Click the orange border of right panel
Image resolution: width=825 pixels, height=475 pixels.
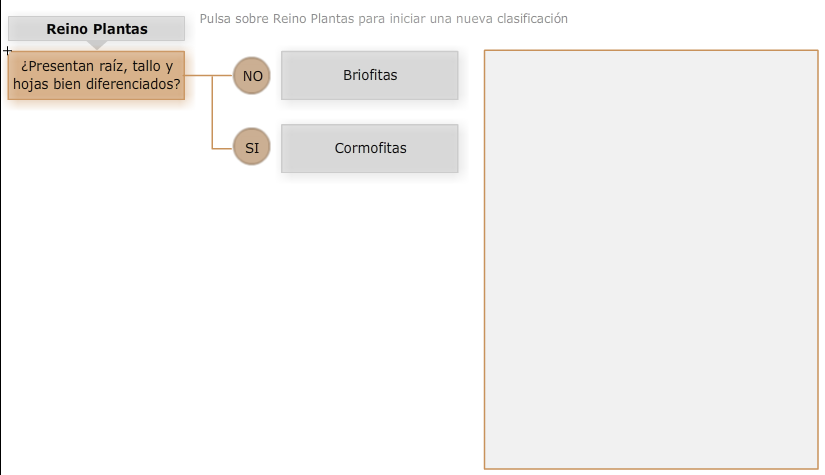click(485, 258)
